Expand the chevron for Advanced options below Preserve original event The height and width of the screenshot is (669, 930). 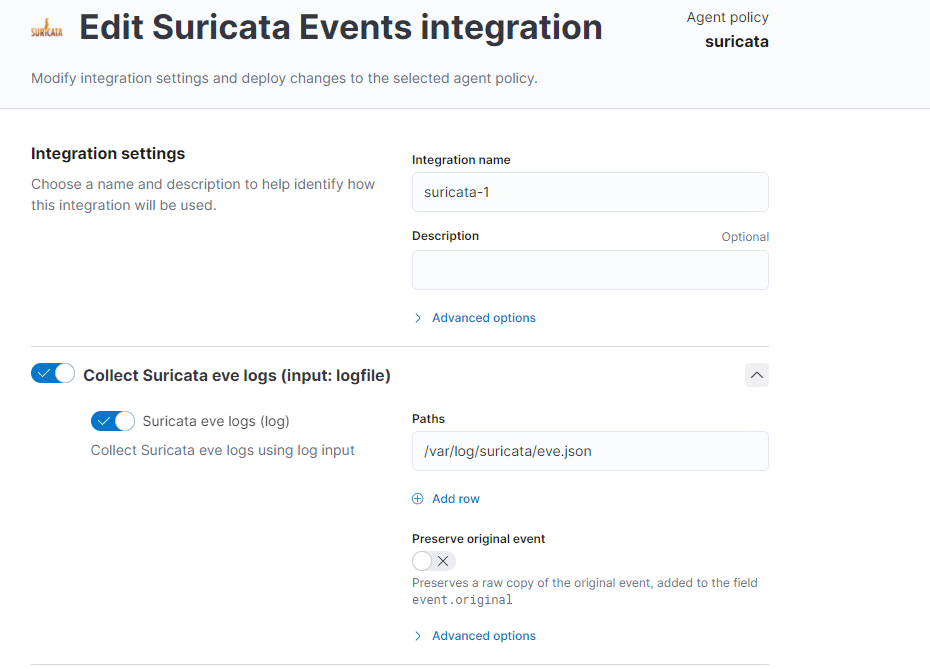click(x=418, y=636)
